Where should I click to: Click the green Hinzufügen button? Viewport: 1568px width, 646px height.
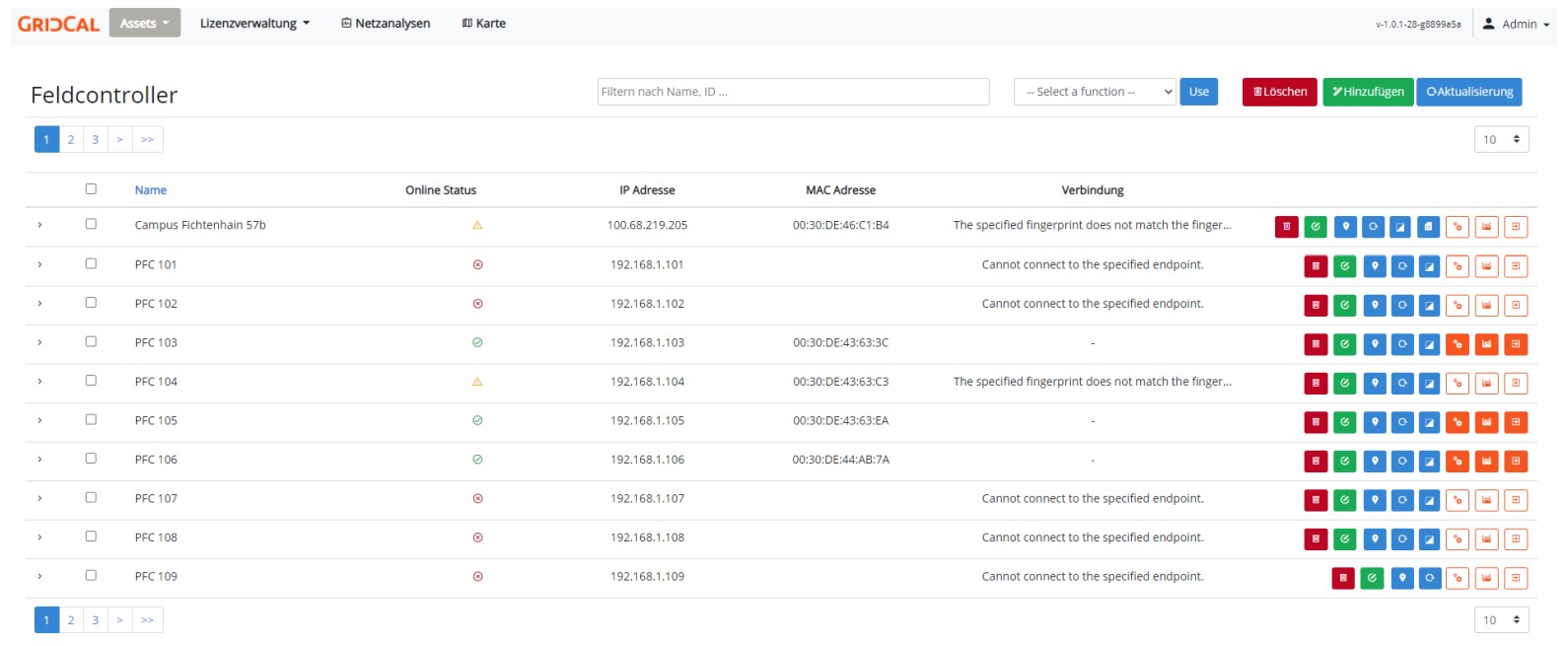pos(1367,92)
